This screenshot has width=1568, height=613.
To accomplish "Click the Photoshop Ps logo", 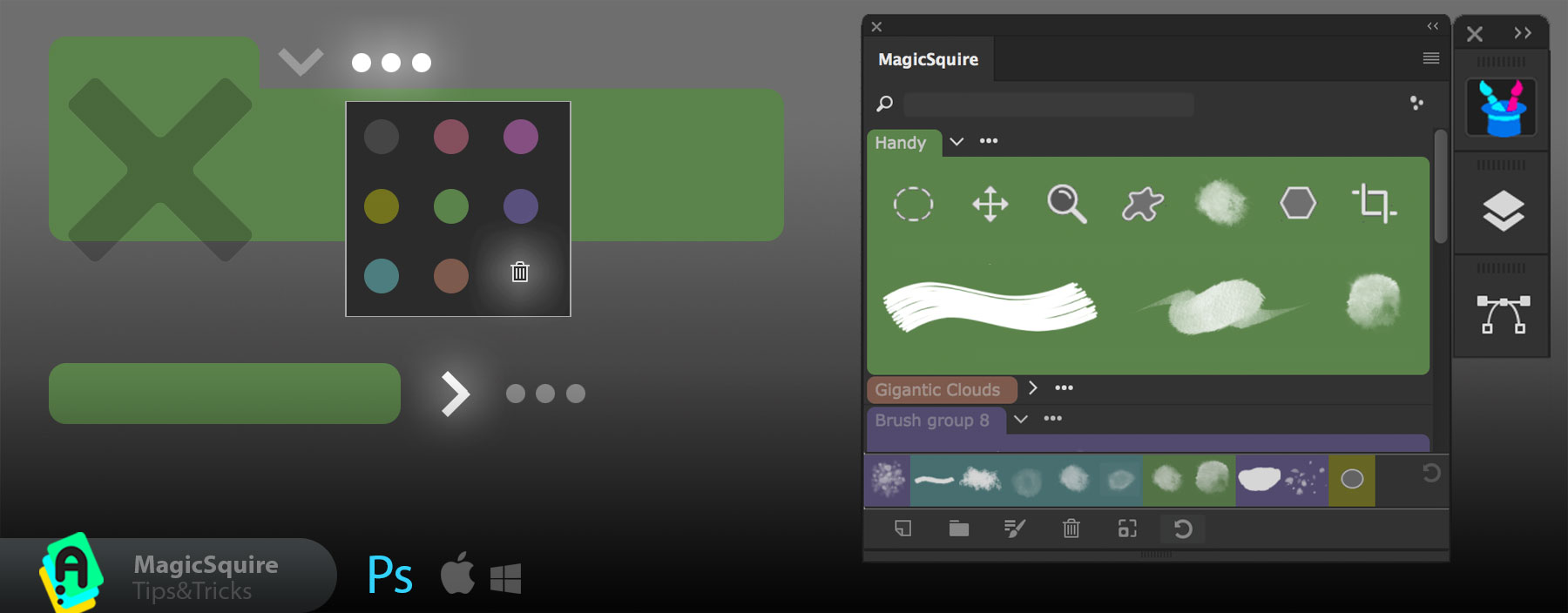I will pyautogui.click(x=389, y=575).
